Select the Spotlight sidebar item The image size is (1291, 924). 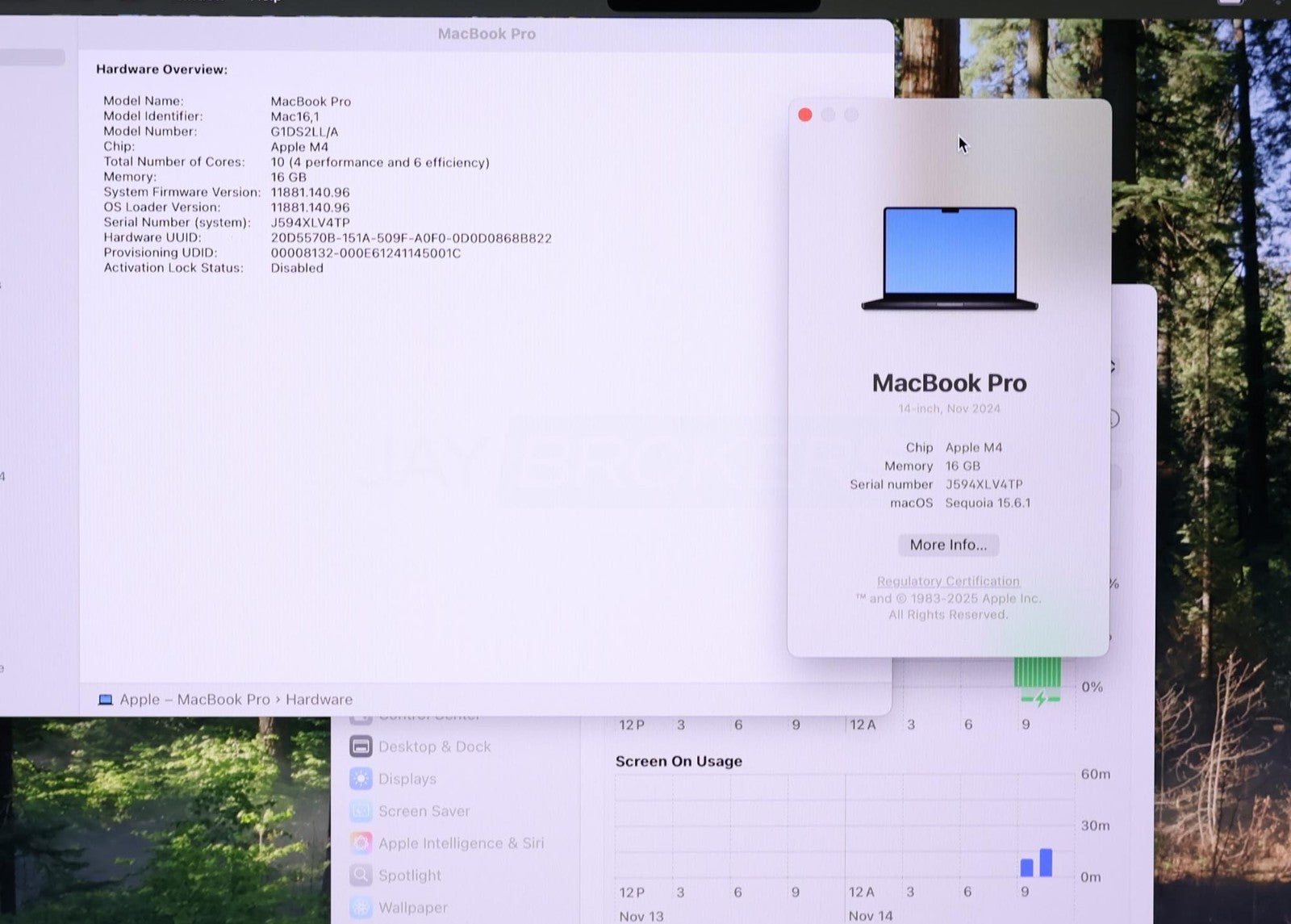click(409, 876)
